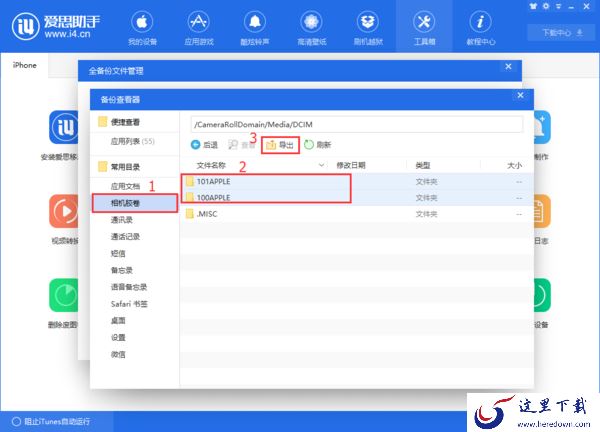
Task: Open settings gear in title bar
Action: (546, 6)
